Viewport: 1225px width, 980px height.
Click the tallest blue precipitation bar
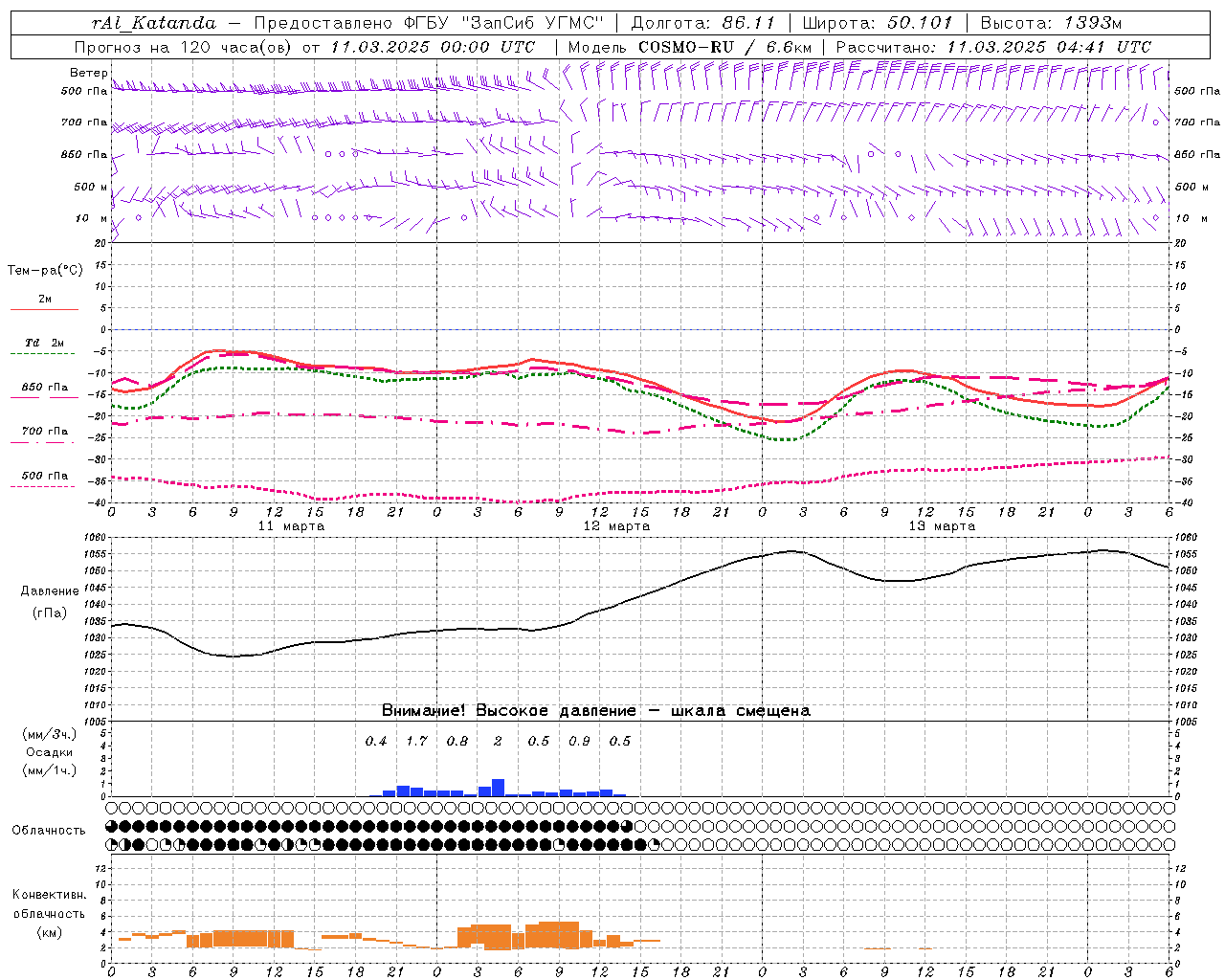[498, 788]
